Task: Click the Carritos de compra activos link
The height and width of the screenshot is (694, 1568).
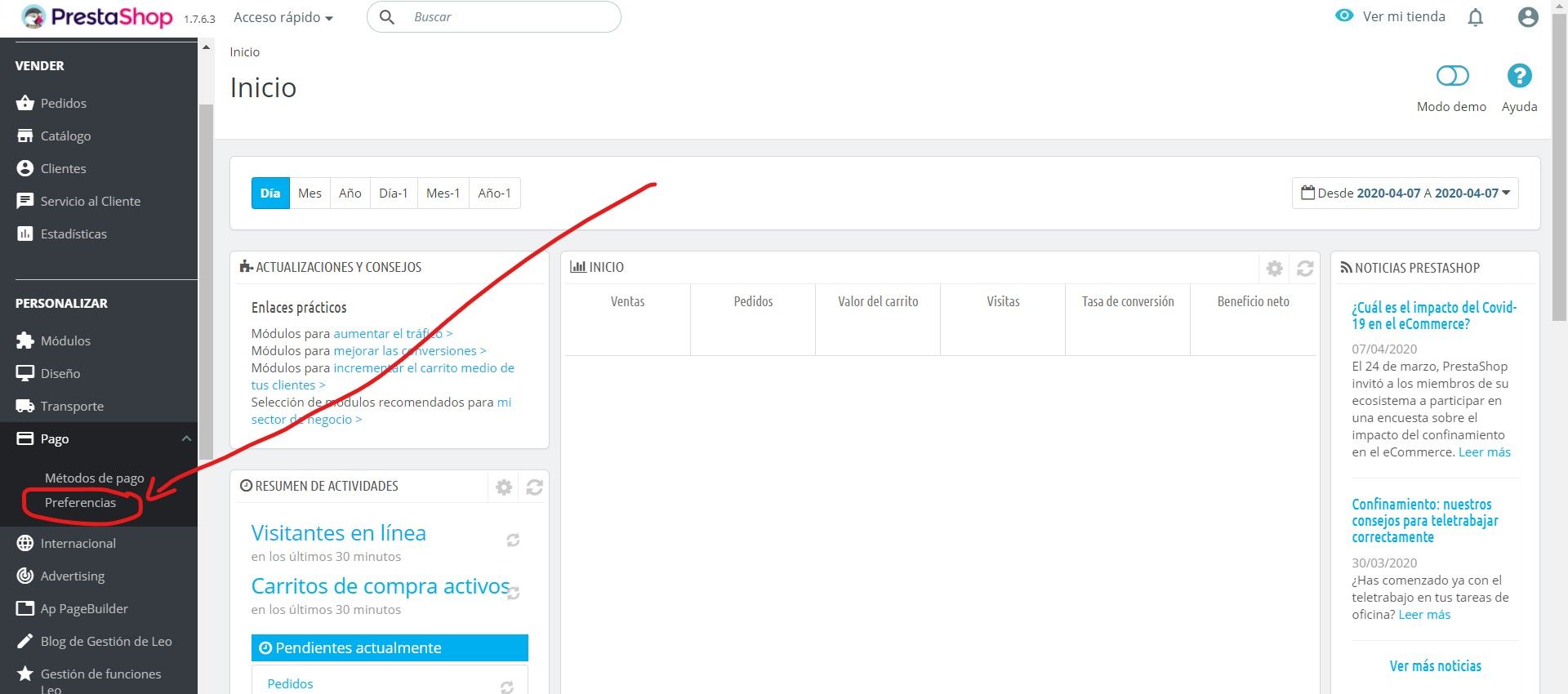Action: coord(381,585)
